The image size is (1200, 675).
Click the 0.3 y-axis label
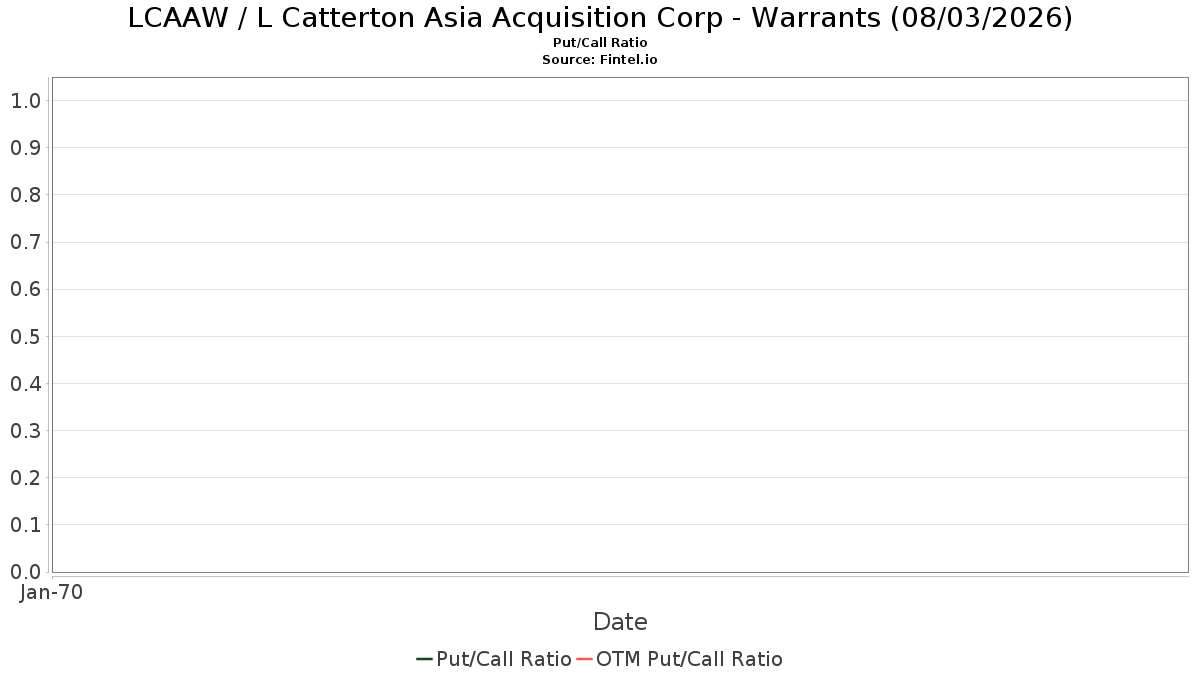click(x=25, y=431)
